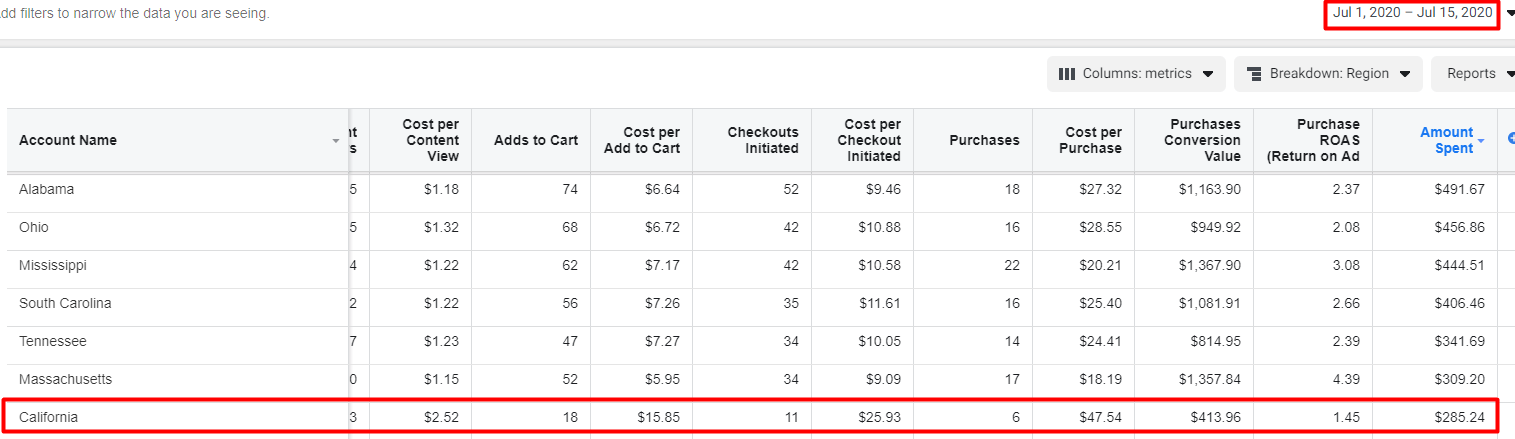Click the Cost per Purchase column header
The image size is (1515, 439).
click(x=1092, y=140)
